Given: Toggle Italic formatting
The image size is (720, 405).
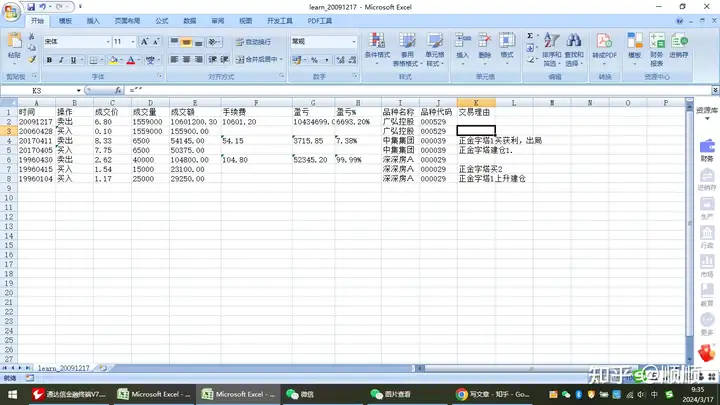Looking at the screenshot, I should [x=61, y=60].
